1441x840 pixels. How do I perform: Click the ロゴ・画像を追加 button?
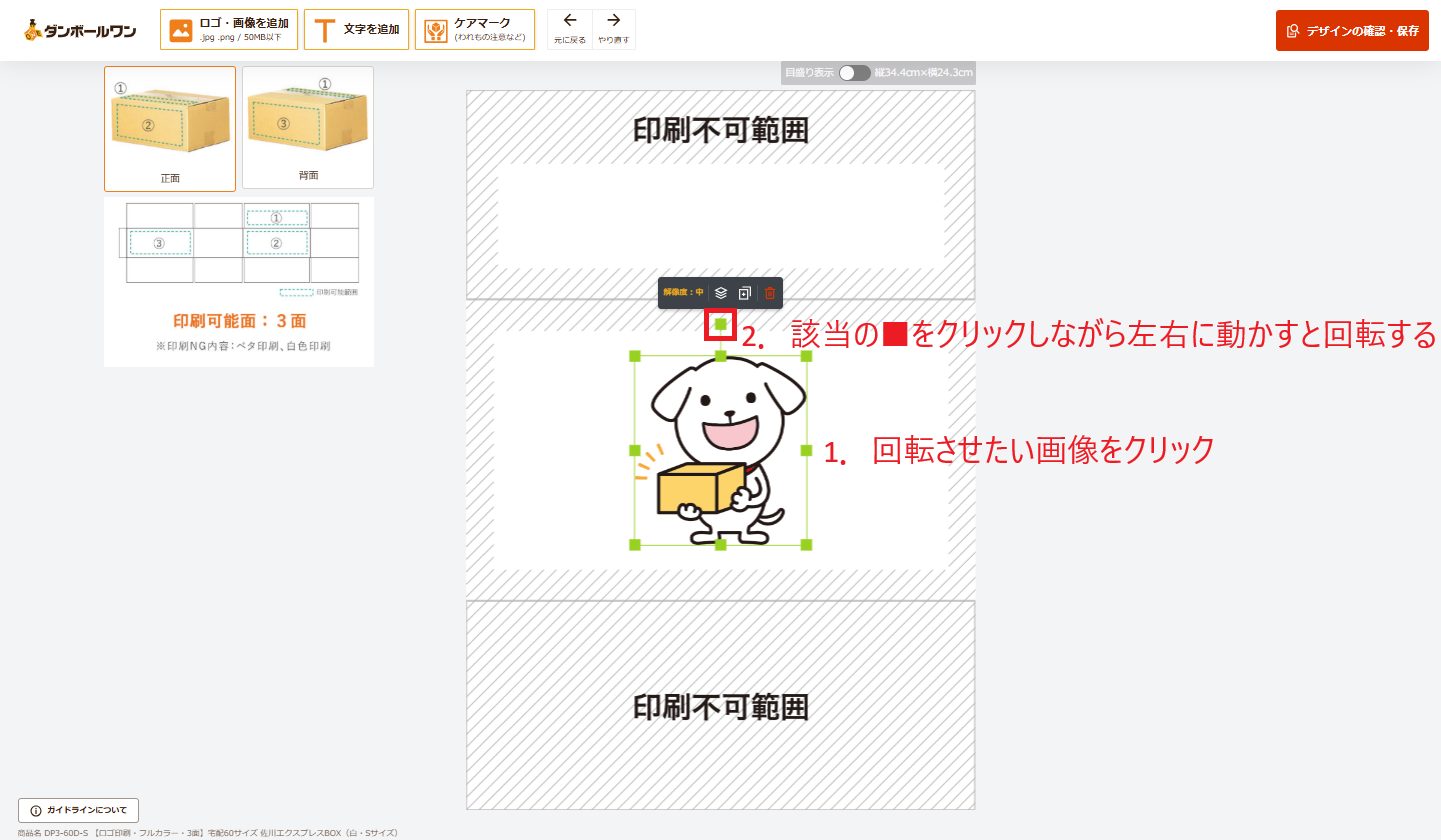point(229,30)
